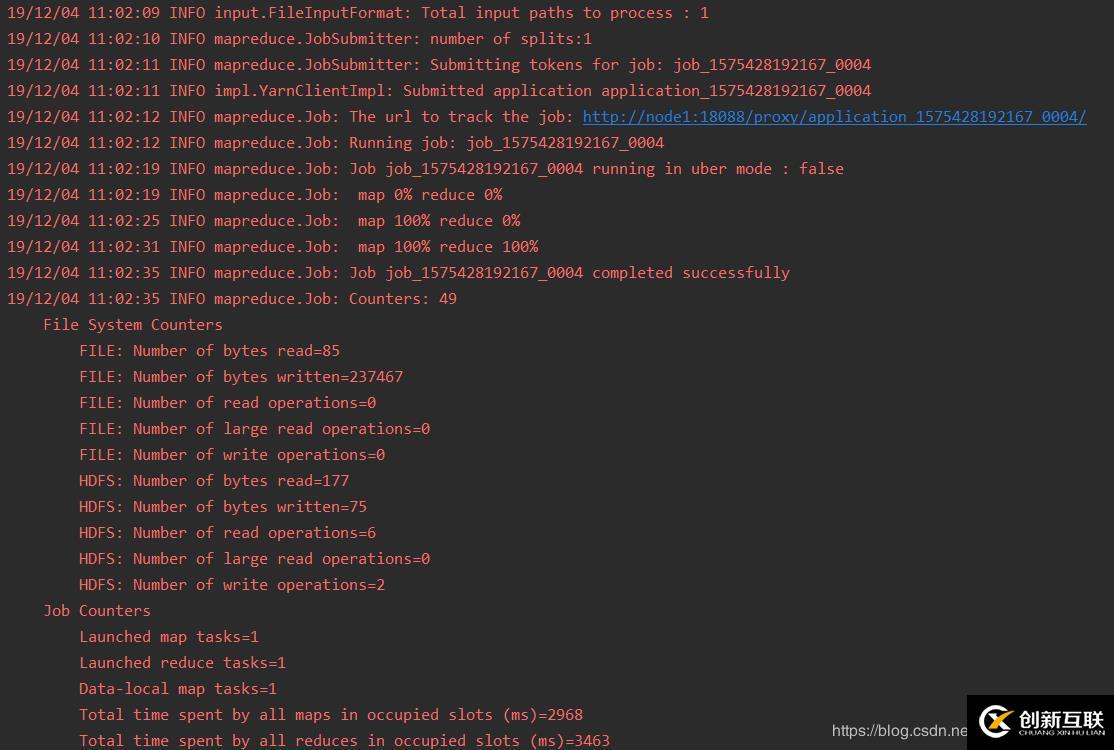Click the 'map 100% reduce 100%' progress line

point(272,246)
